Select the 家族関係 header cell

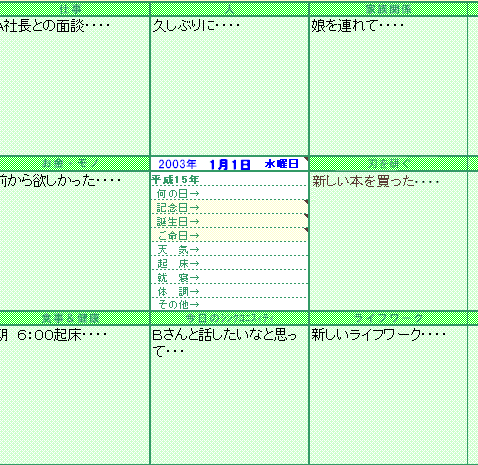point(388,9)
